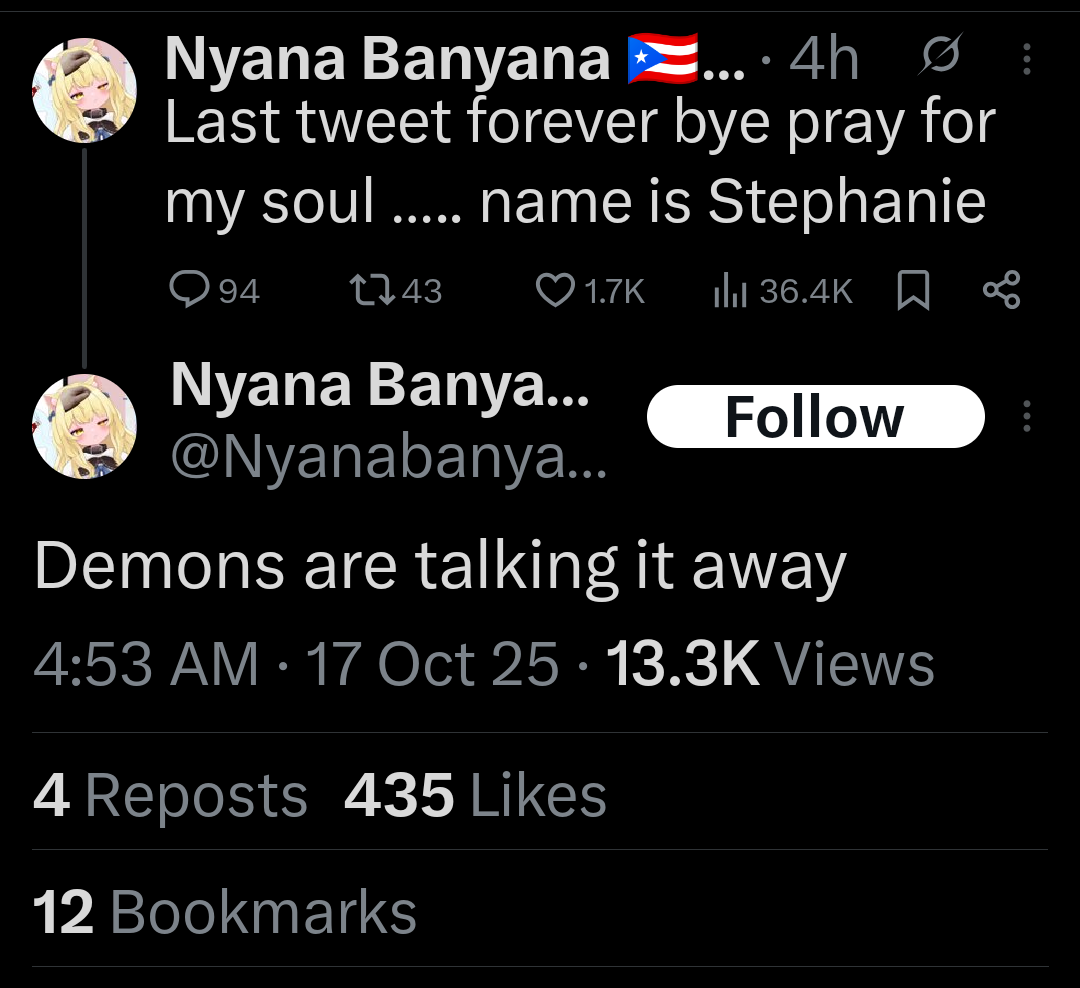Open three-dot menu on first tweet
Image resolution: width=1080 pixels, height=988 pixels.
pyautogui.click(x=1026, y=60)
